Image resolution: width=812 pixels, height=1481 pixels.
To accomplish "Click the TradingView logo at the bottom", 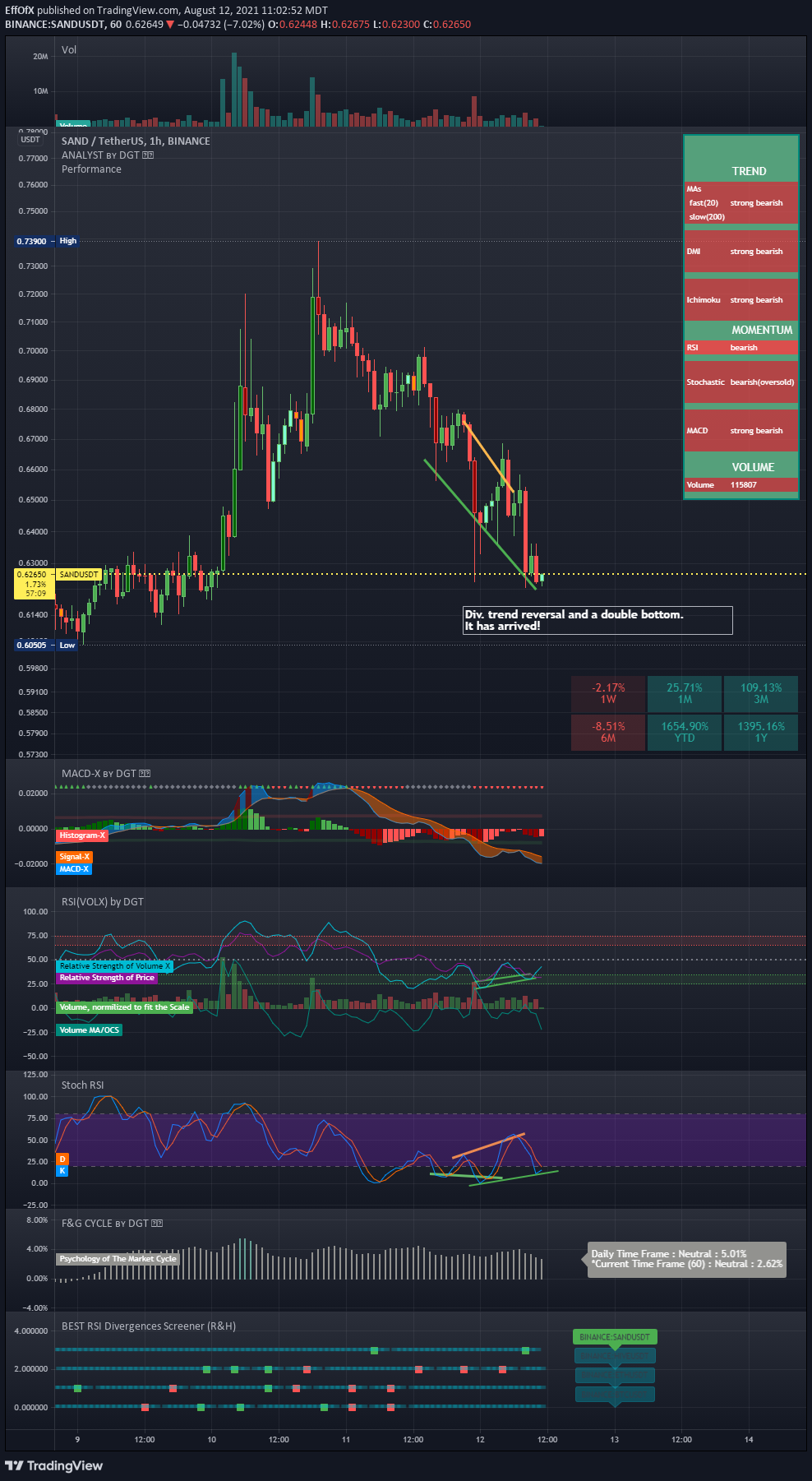I will click(54, 1465).
